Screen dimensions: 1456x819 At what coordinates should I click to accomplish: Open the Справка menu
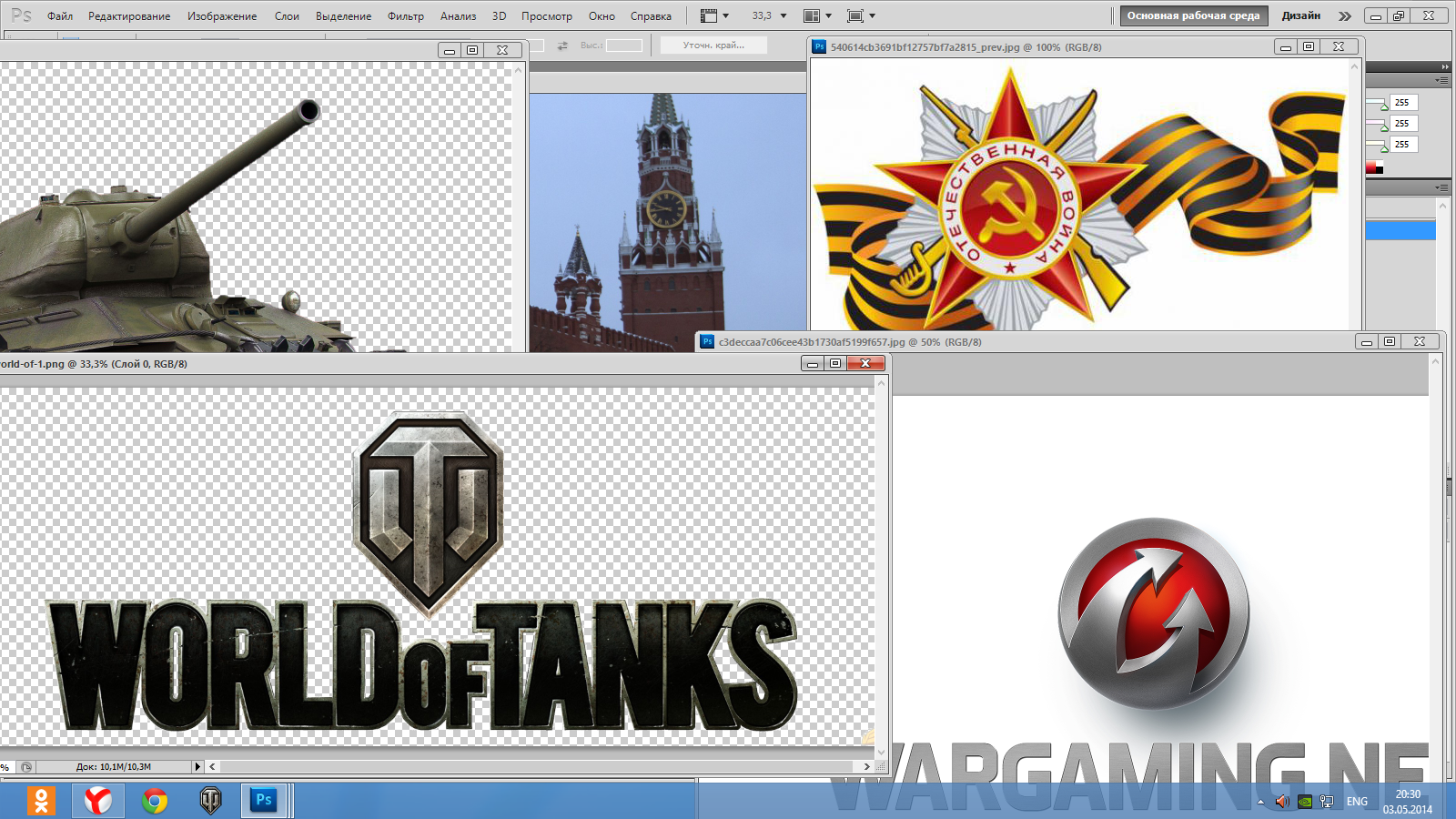pyautogui.click(x=651, y=15)
